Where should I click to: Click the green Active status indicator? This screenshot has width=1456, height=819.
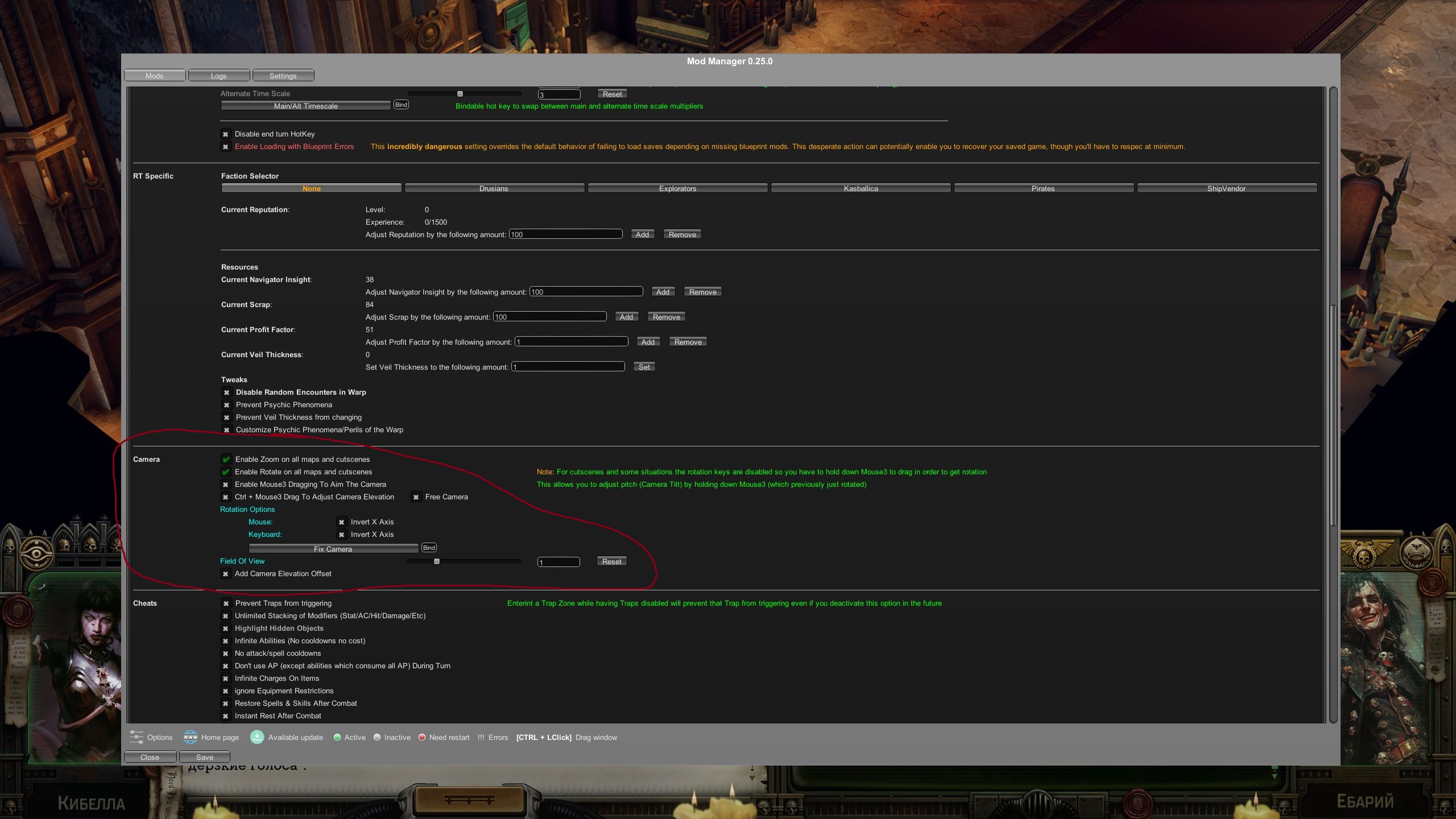(x=337, y=737)
